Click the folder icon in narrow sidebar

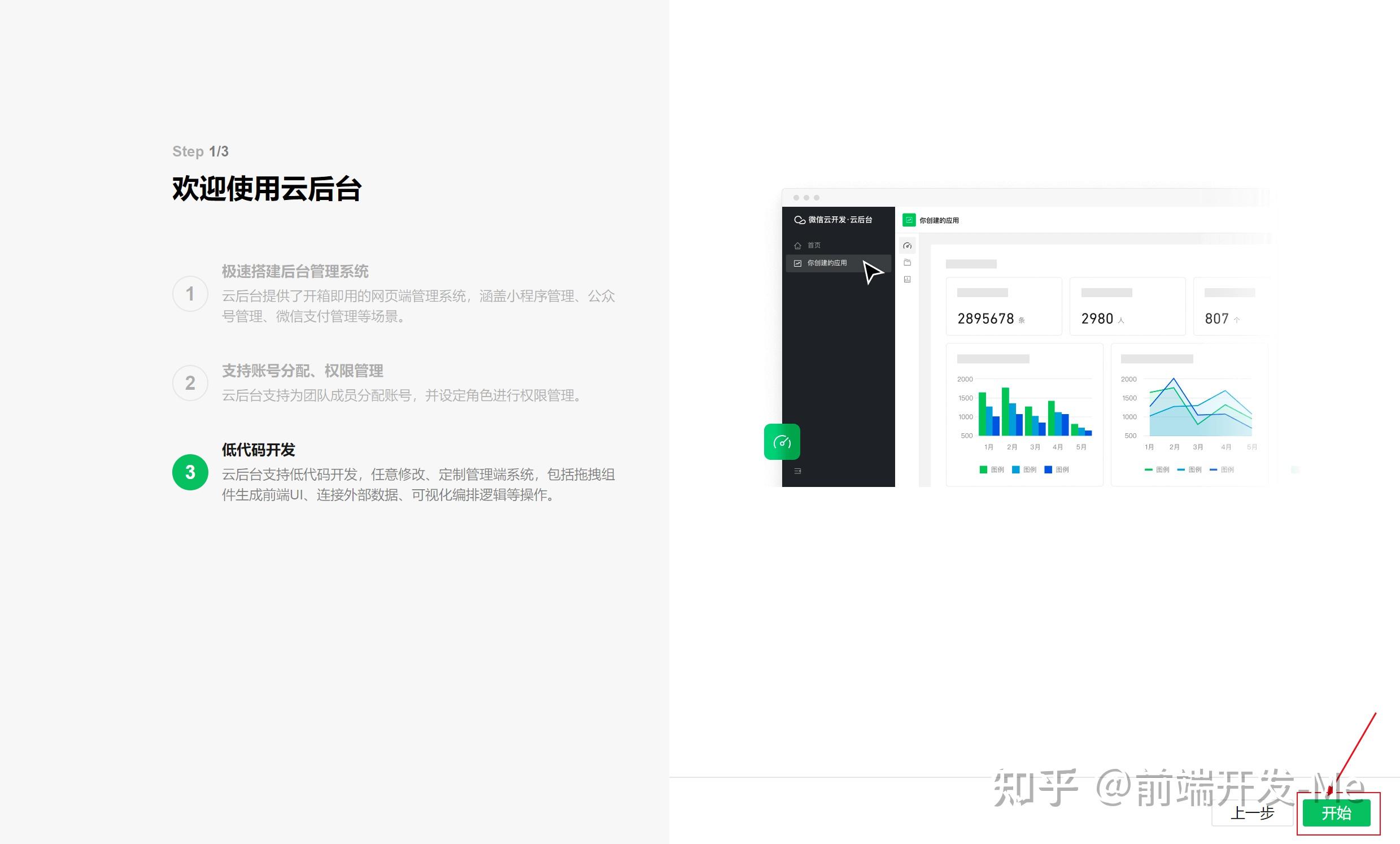(908, 263)
